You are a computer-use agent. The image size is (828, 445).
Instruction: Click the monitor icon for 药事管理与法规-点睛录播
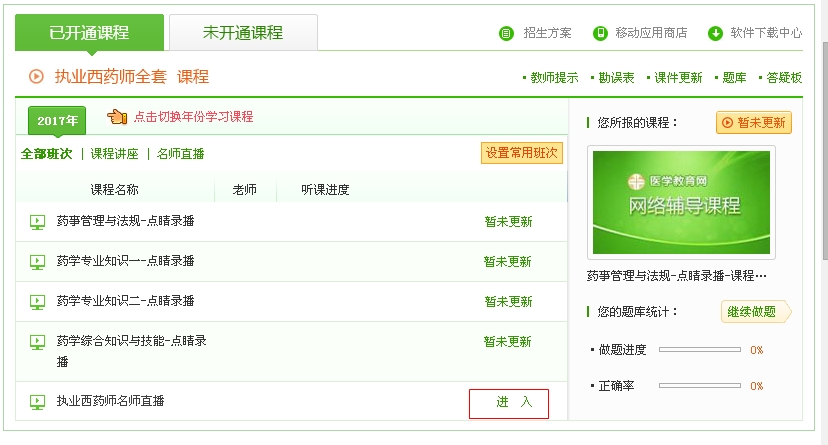click(38, 222)
